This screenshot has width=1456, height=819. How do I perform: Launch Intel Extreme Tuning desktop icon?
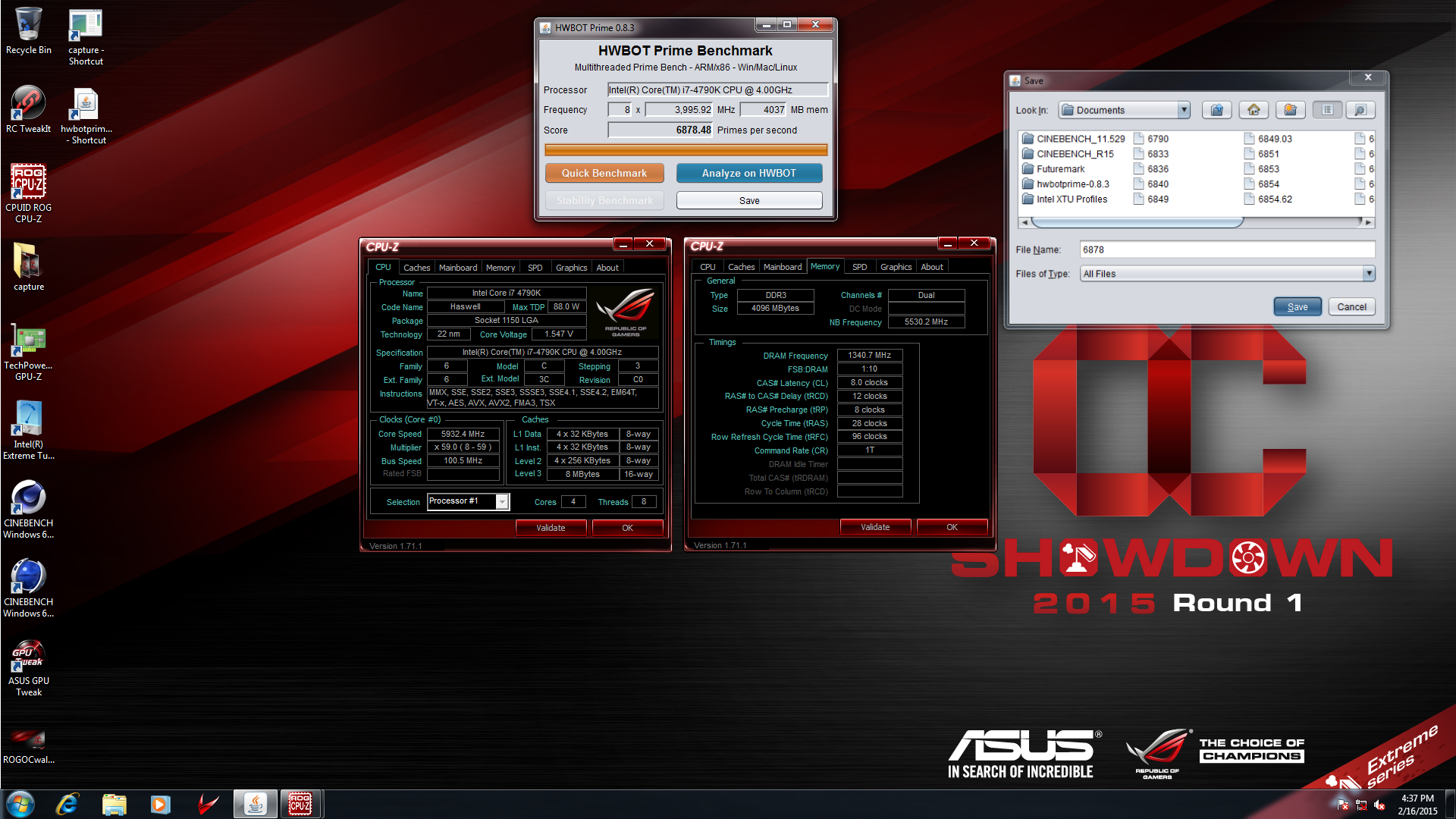pyautogui.click(x=29, y=431)
